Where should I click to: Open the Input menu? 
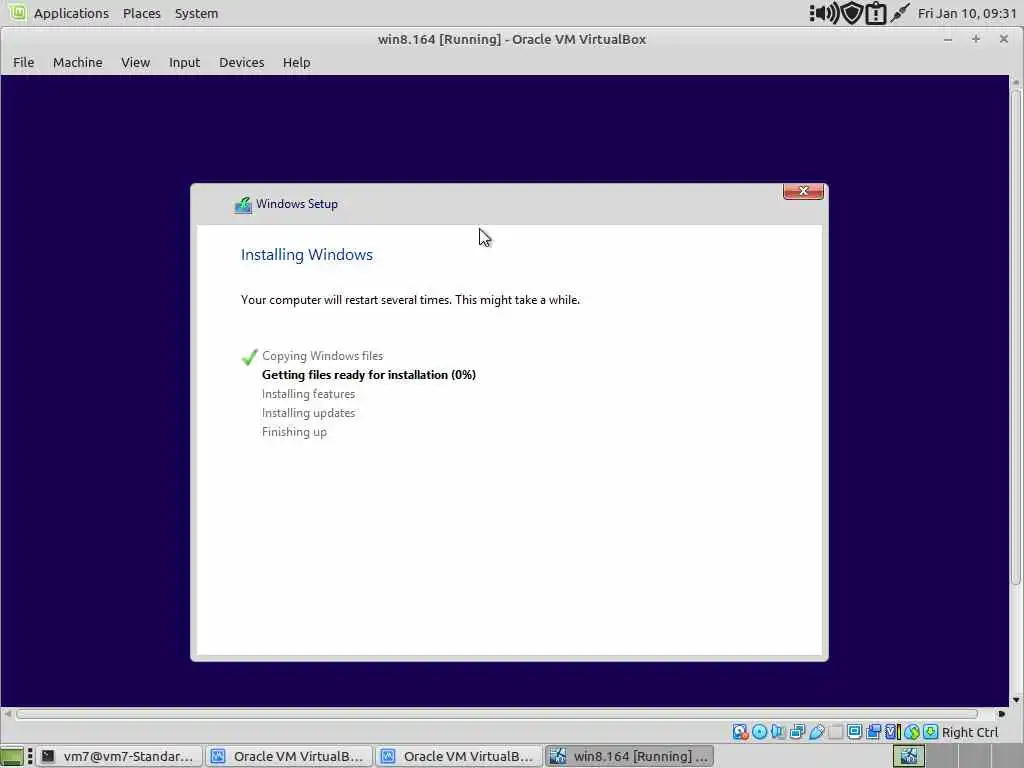pyautogui.click(x=184, y=63)
